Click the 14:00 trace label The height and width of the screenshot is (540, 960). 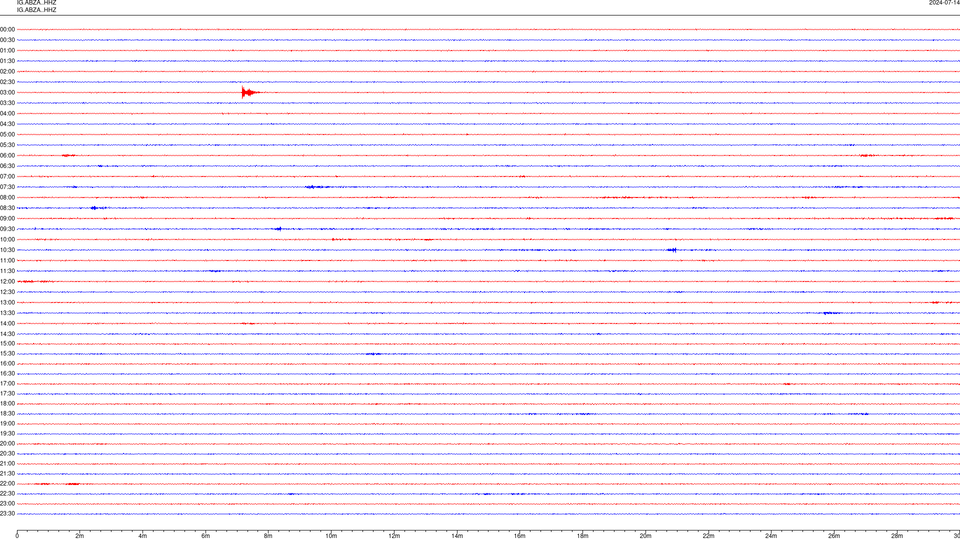[7, 323]
